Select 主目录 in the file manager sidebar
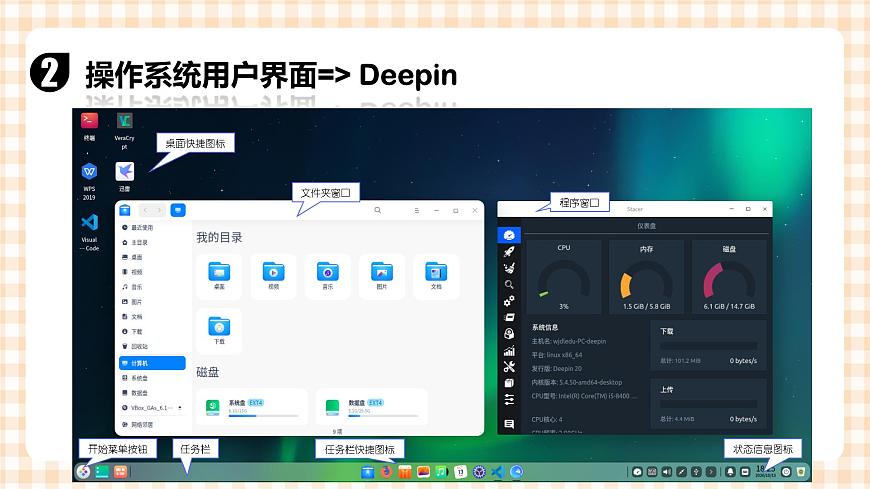 (x=153, y=243)
